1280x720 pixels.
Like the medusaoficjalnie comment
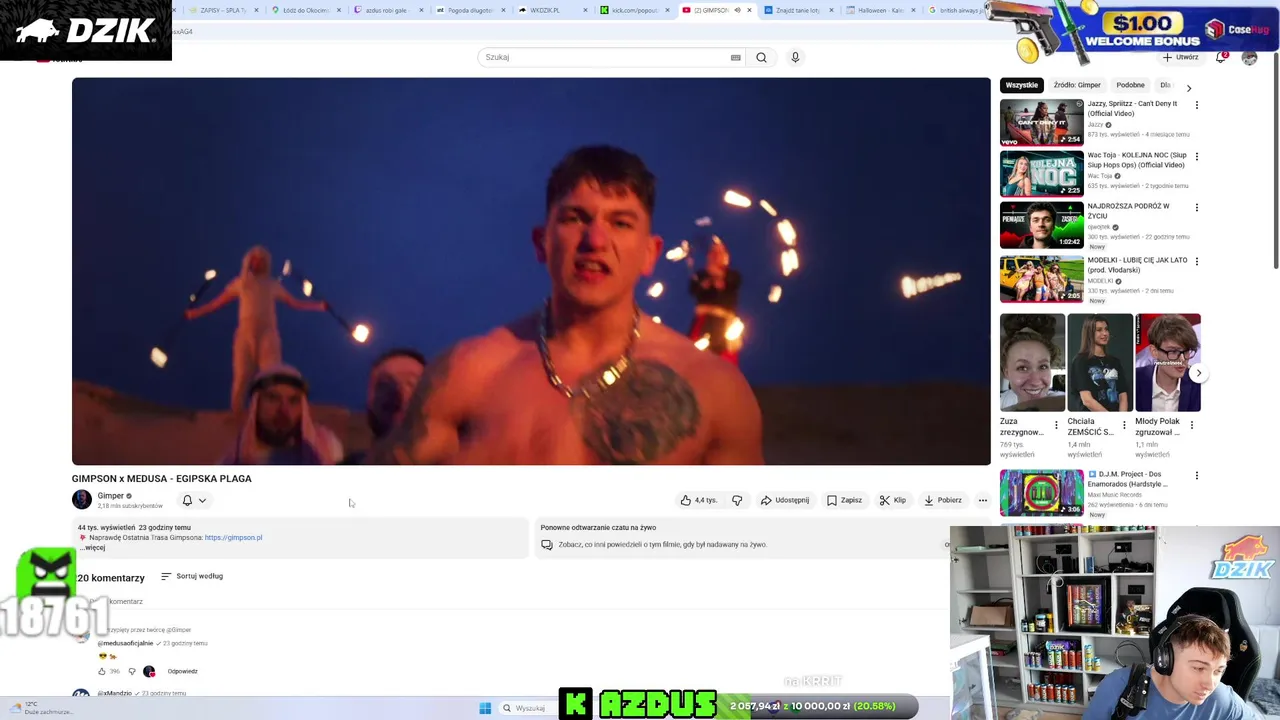point(101,671)
